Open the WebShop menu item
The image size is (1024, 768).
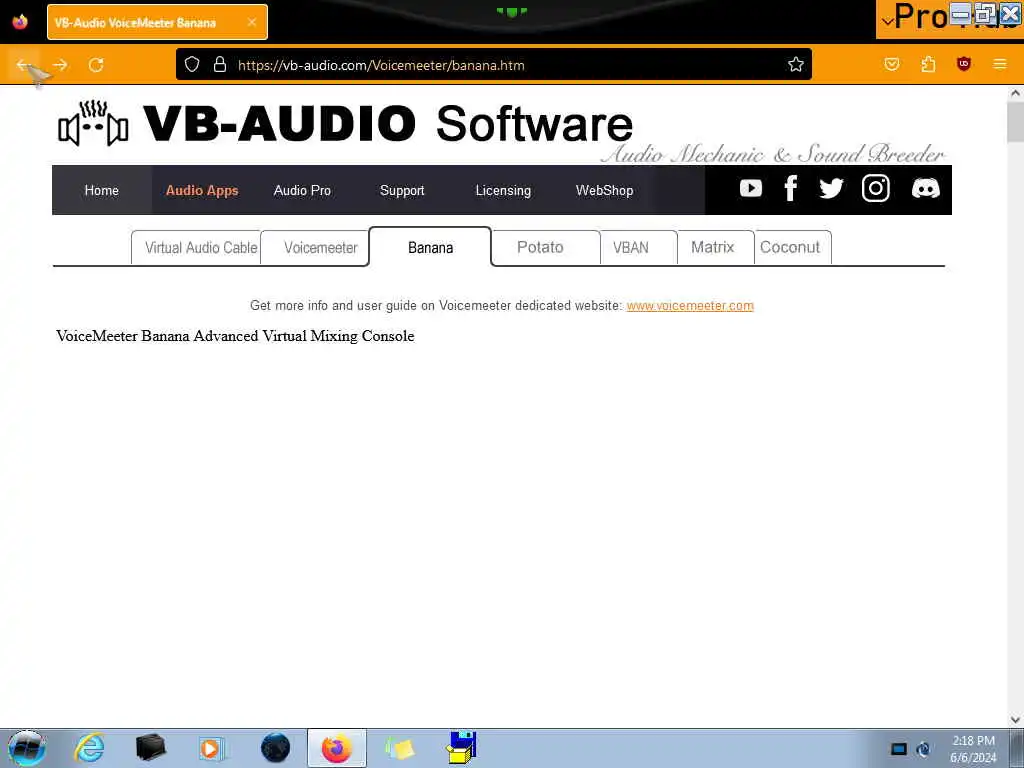pos(604,190)
